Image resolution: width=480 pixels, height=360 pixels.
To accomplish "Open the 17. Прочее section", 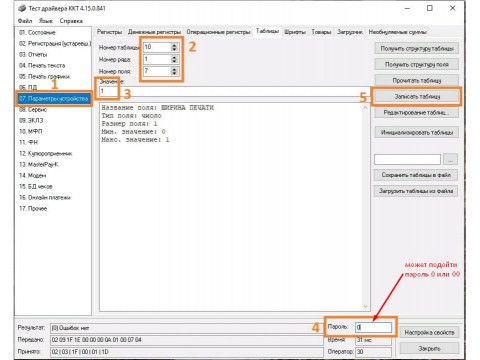I will [x=33, y=208].
